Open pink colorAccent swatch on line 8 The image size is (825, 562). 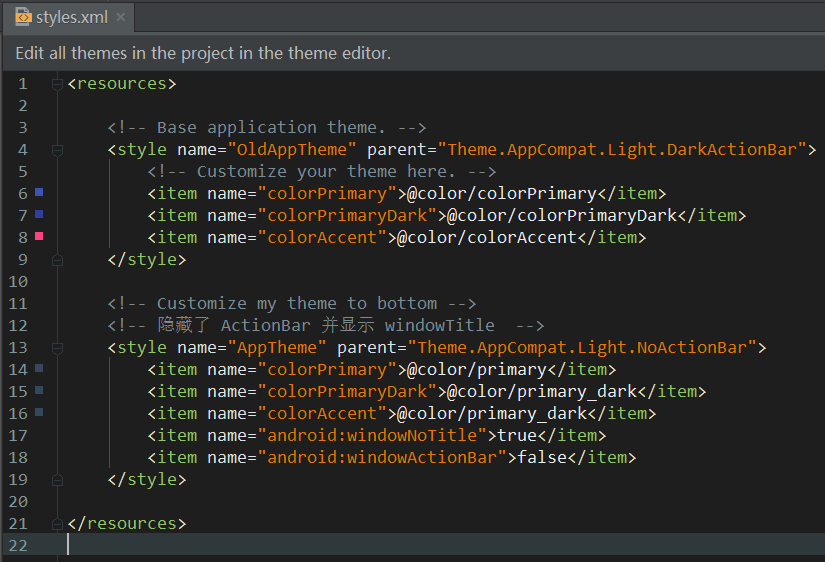pos(39,236)
